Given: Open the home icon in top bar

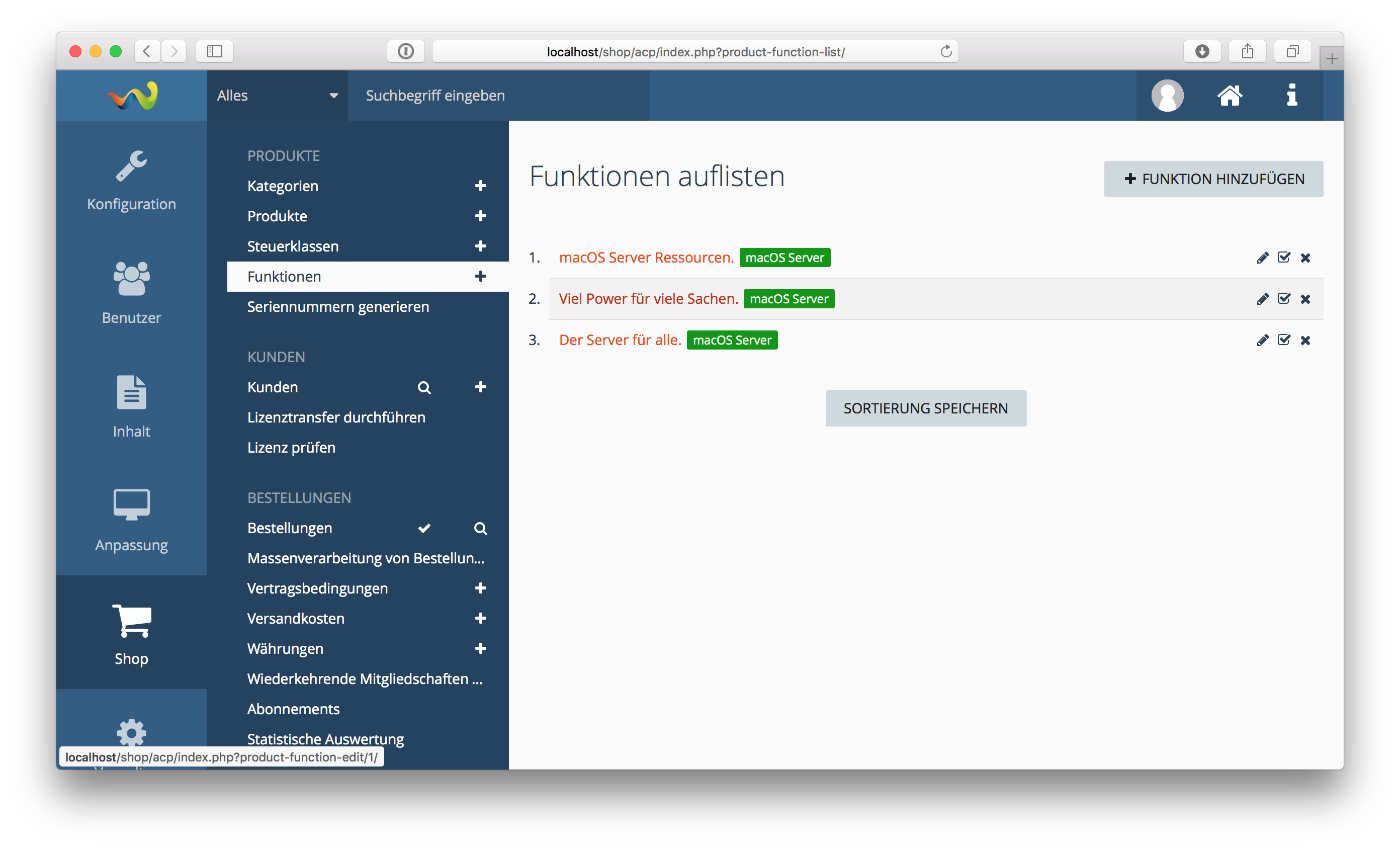Looking at the screenshot, I should (x=1229, y=96).
